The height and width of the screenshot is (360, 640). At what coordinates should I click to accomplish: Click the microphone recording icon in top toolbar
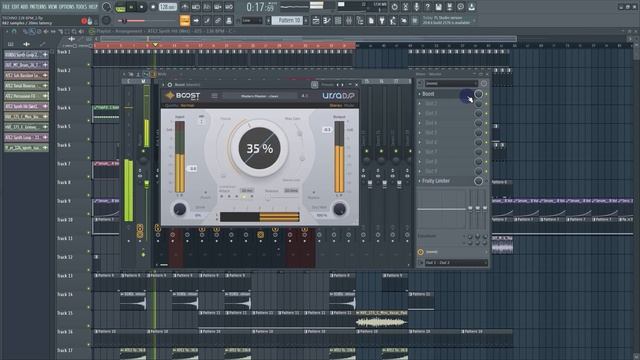[416, 7]
